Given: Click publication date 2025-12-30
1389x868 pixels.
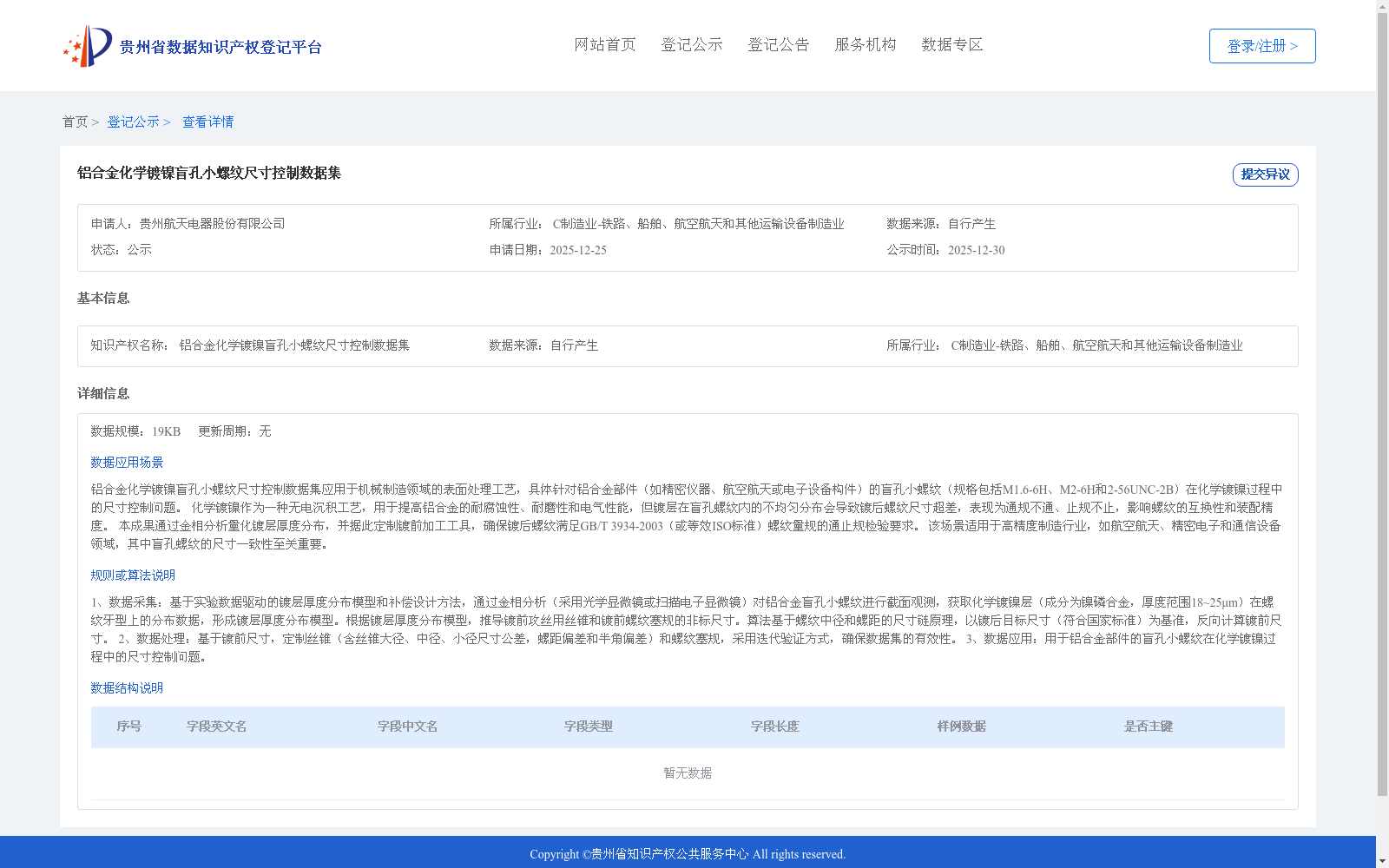Looking at the screenshot, I should pos(976,250).
